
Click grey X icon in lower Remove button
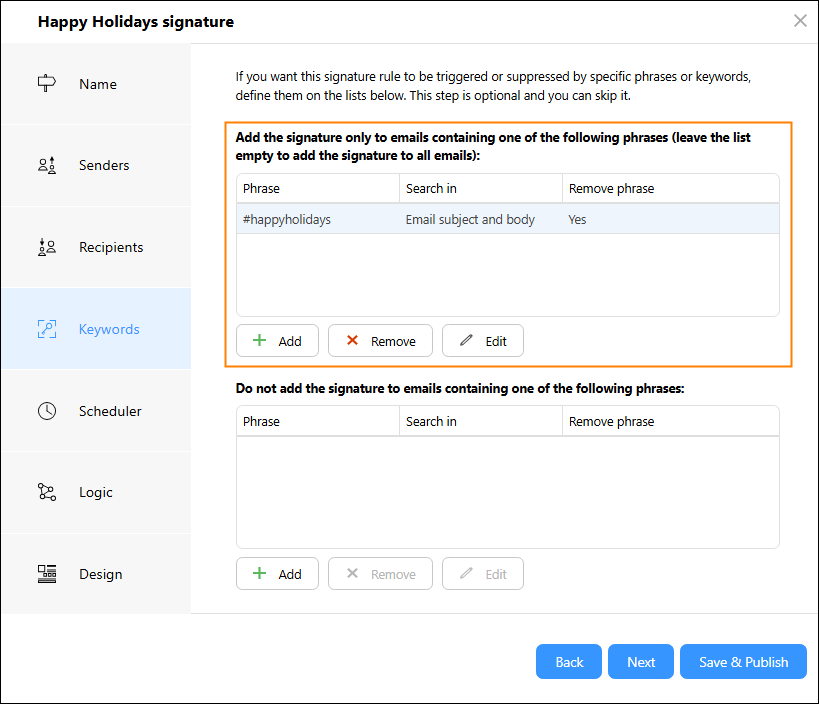(x=353, y=573)
